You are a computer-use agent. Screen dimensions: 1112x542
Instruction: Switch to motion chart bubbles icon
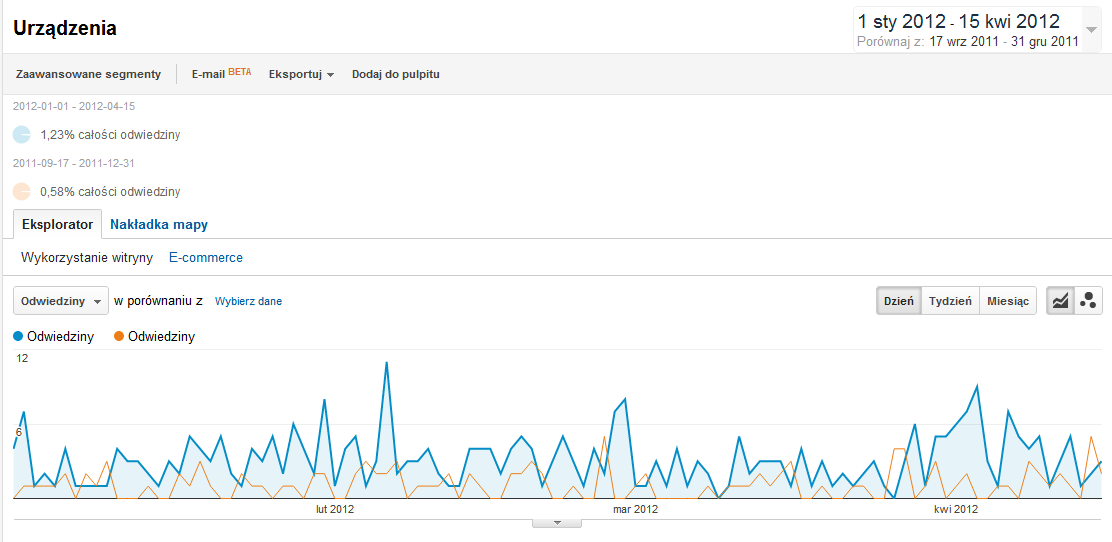pyautogui.click(x=1088, y=301)
